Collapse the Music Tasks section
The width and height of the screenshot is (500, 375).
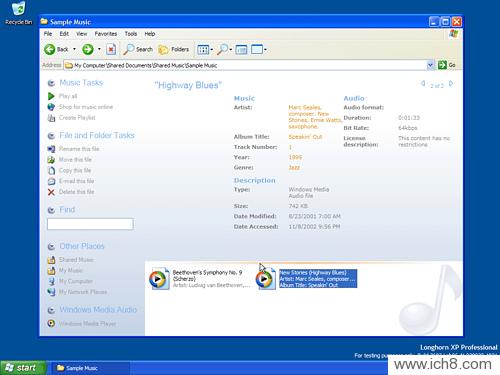[51, 83]
